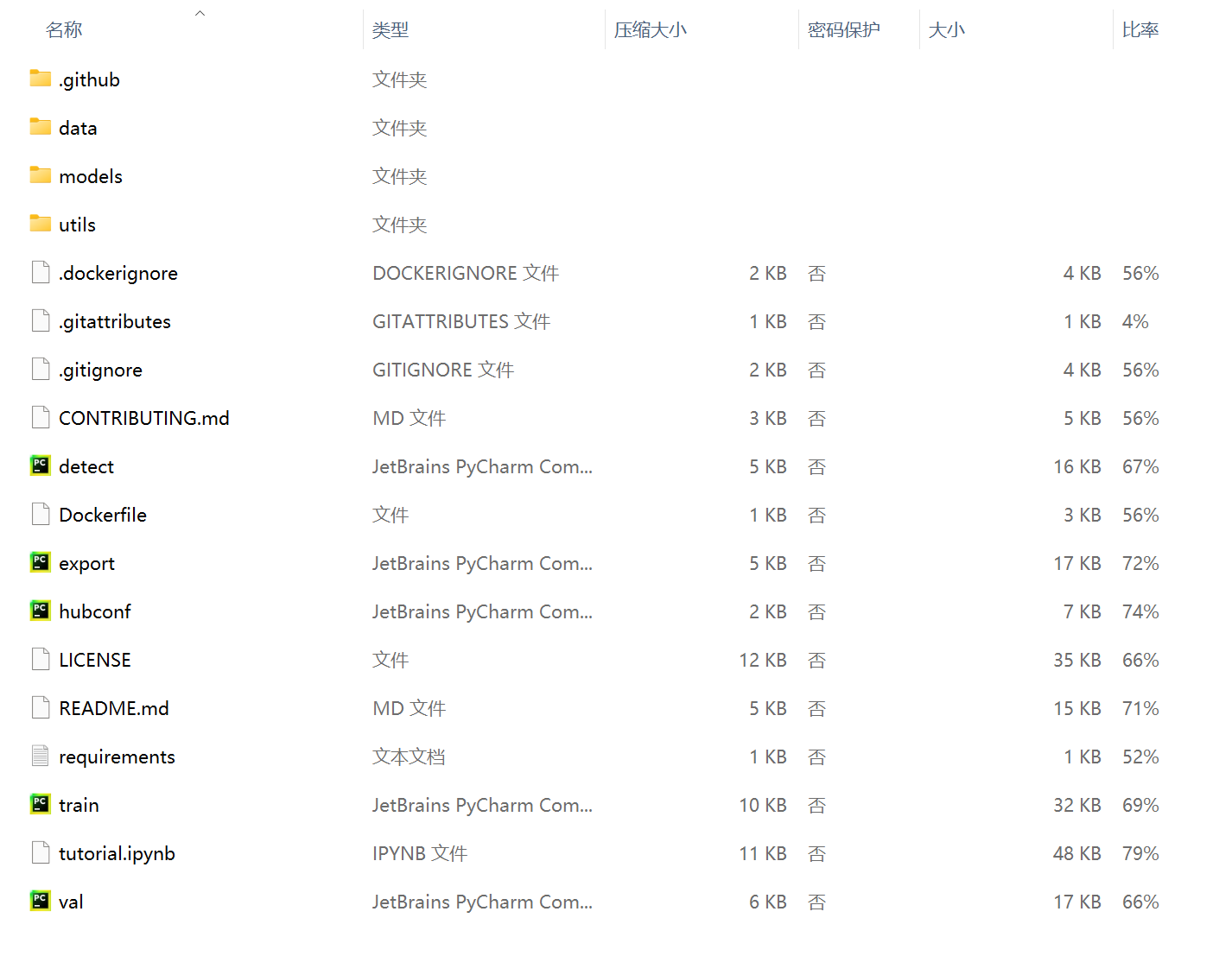Sort by the 密码保护 column header
This screenshot has width=1232, height=956.
pos(844,30)
